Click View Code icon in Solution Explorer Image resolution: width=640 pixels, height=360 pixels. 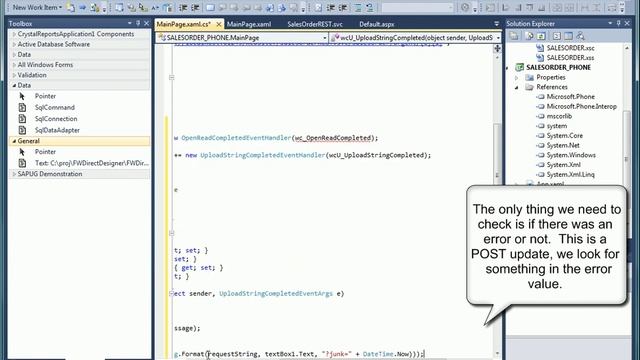[557, 36]
